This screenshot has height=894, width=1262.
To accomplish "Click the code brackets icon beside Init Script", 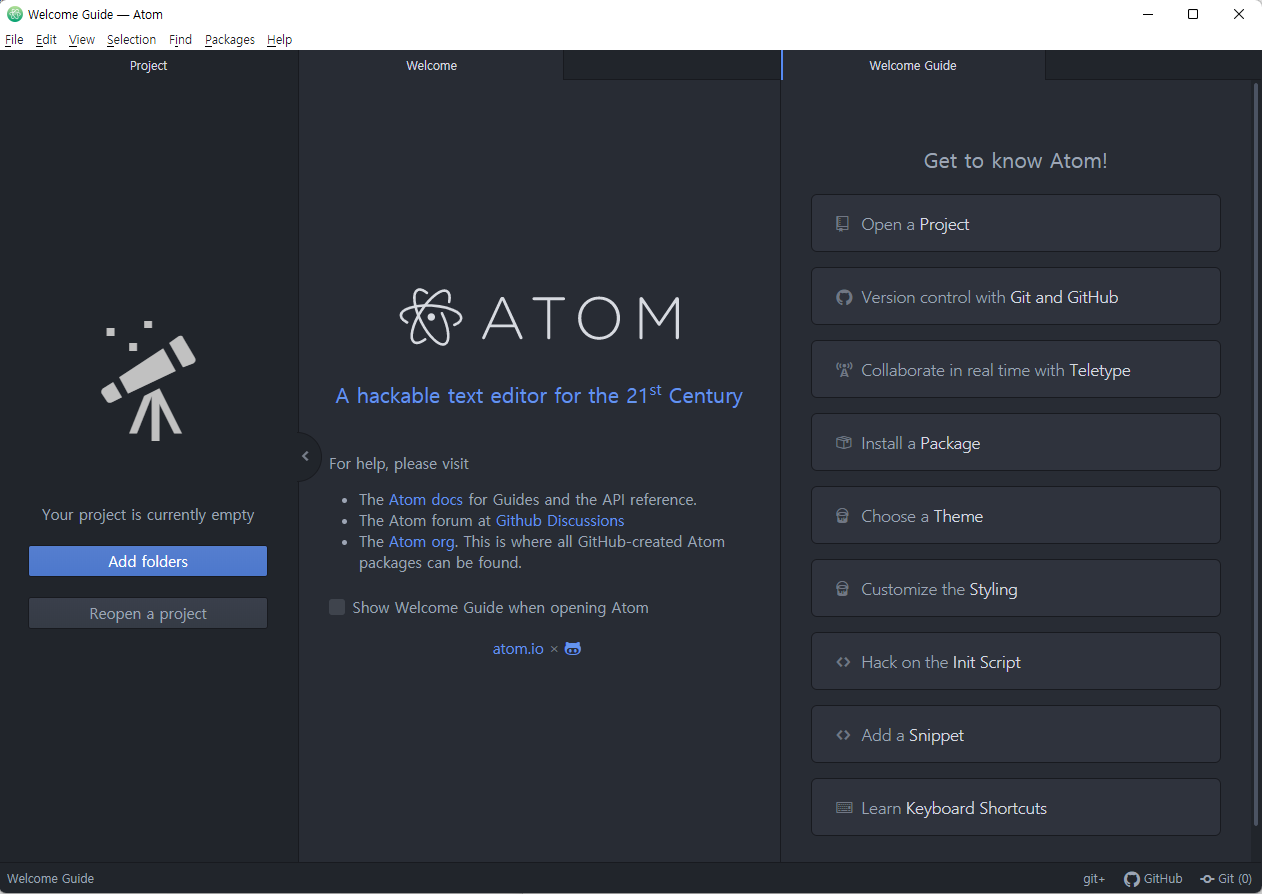I will 843,662.
